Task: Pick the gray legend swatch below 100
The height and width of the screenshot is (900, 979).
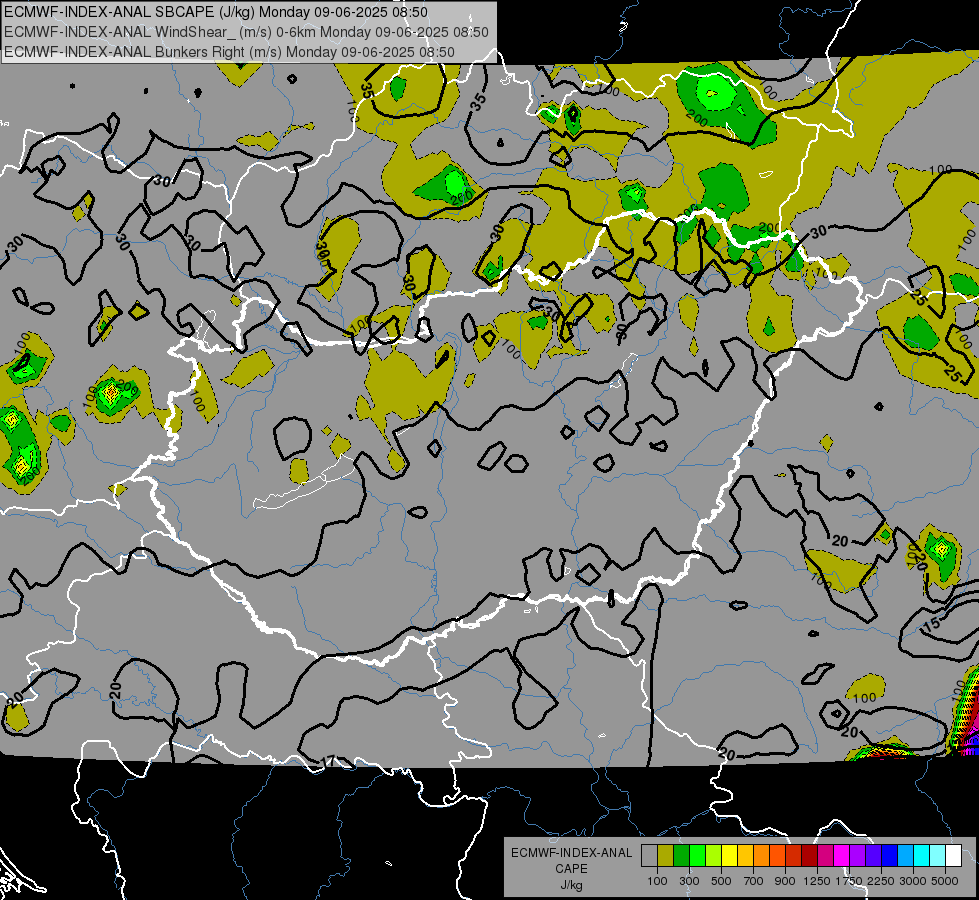Action: pos(649,855)
